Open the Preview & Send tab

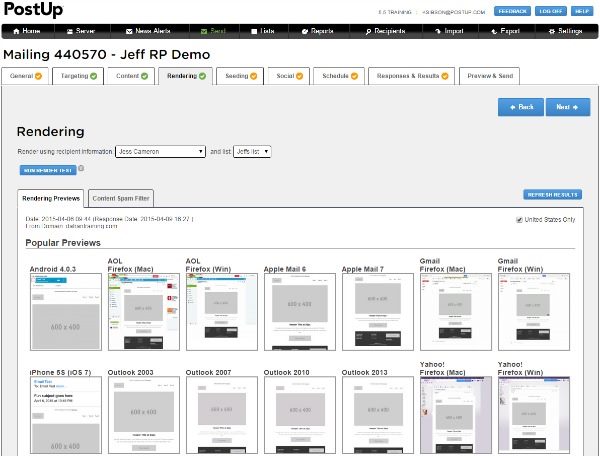(x=489, y=76)
